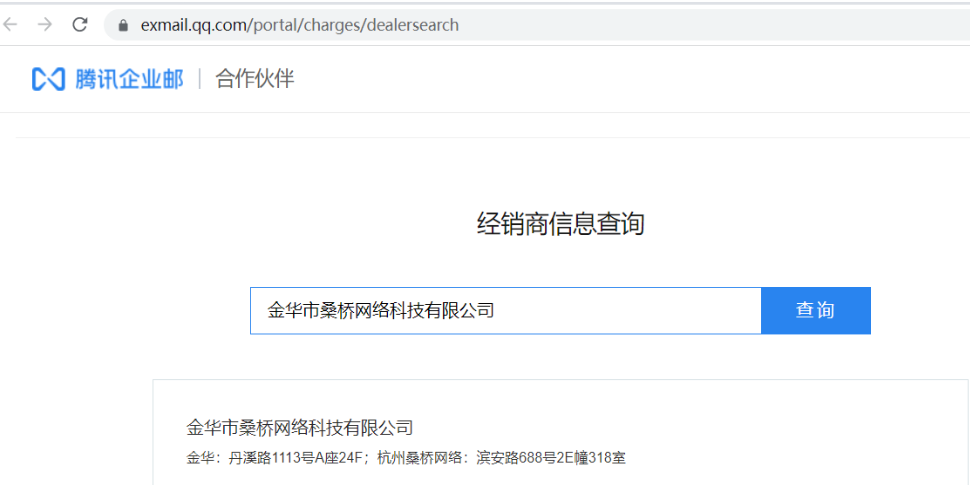Reload the current page
Image resolution: width=970 pixels, height=485 pixels.
(80, 25)
